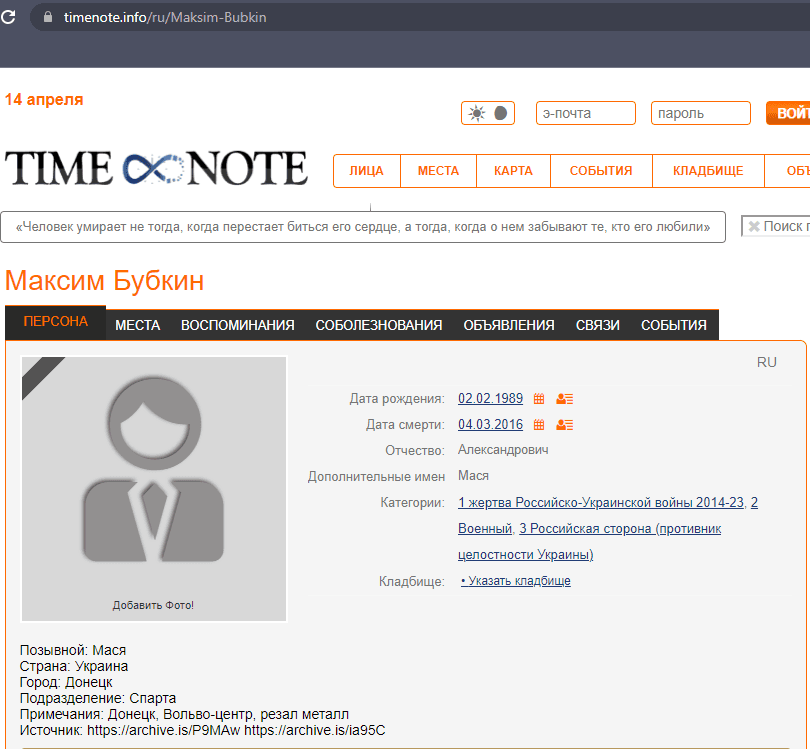The image size is (810, 749).
Task: Open the МЕСТА top navigation menu
Action: coord(439,171)
